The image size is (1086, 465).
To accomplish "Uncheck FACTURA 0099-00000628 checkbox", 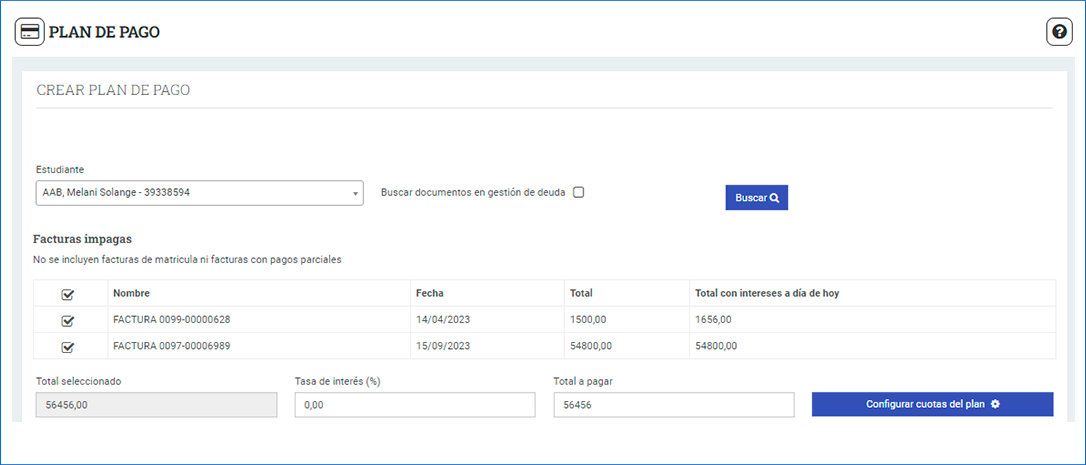I will coord(68,320).
